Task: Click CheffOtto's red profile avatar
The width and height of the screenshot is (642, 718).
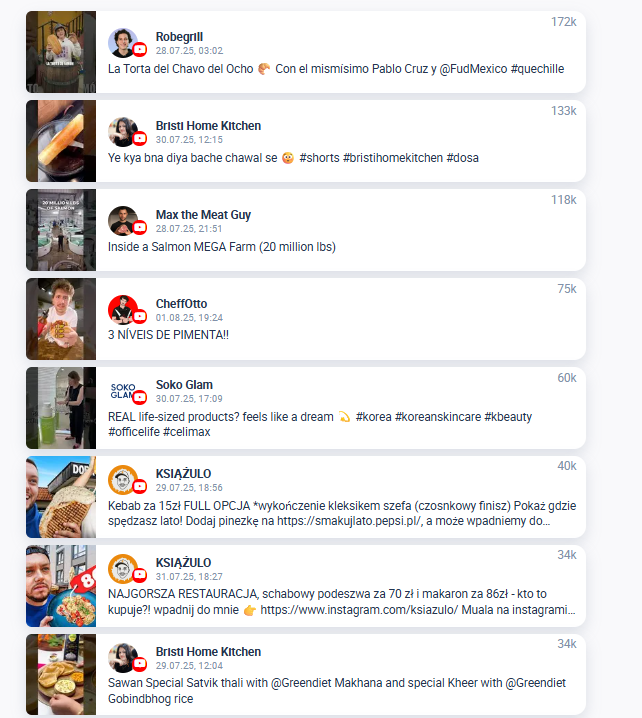Action: (123, 310)
